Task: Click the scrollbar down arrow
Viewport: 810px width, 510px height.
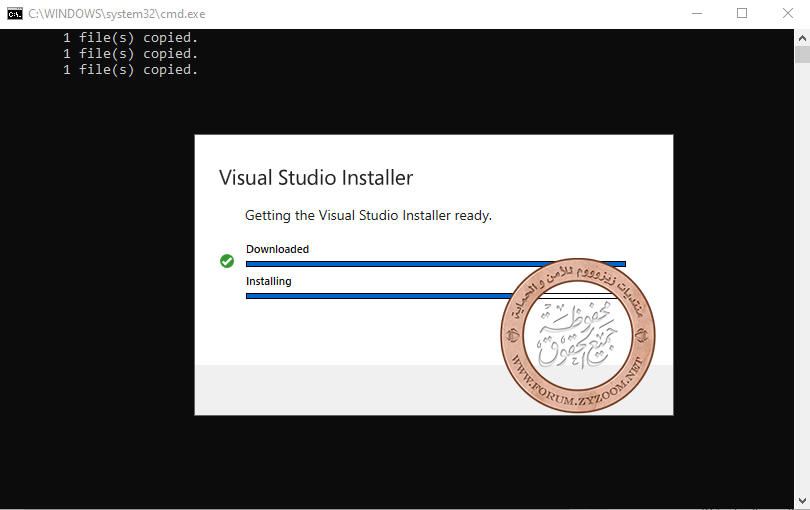Action: coord(802,500)
